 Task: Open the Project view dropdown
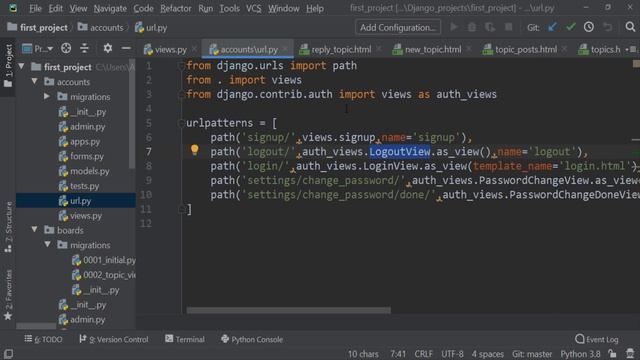(x=38, y=49)
